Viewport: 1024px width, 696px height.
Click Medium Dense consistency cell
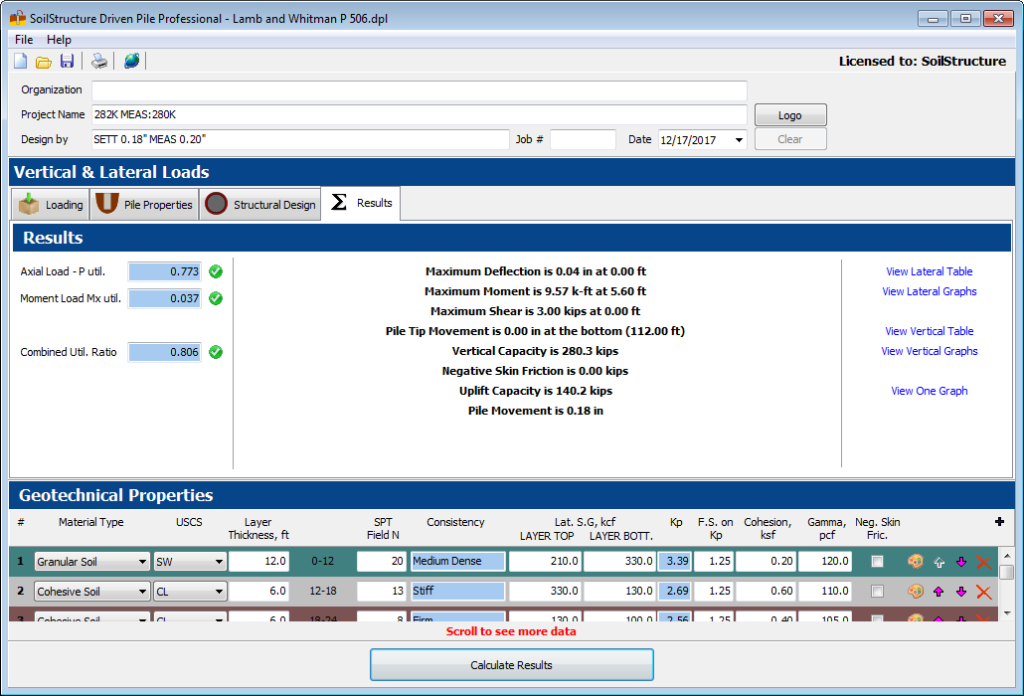tap(458, 562)
